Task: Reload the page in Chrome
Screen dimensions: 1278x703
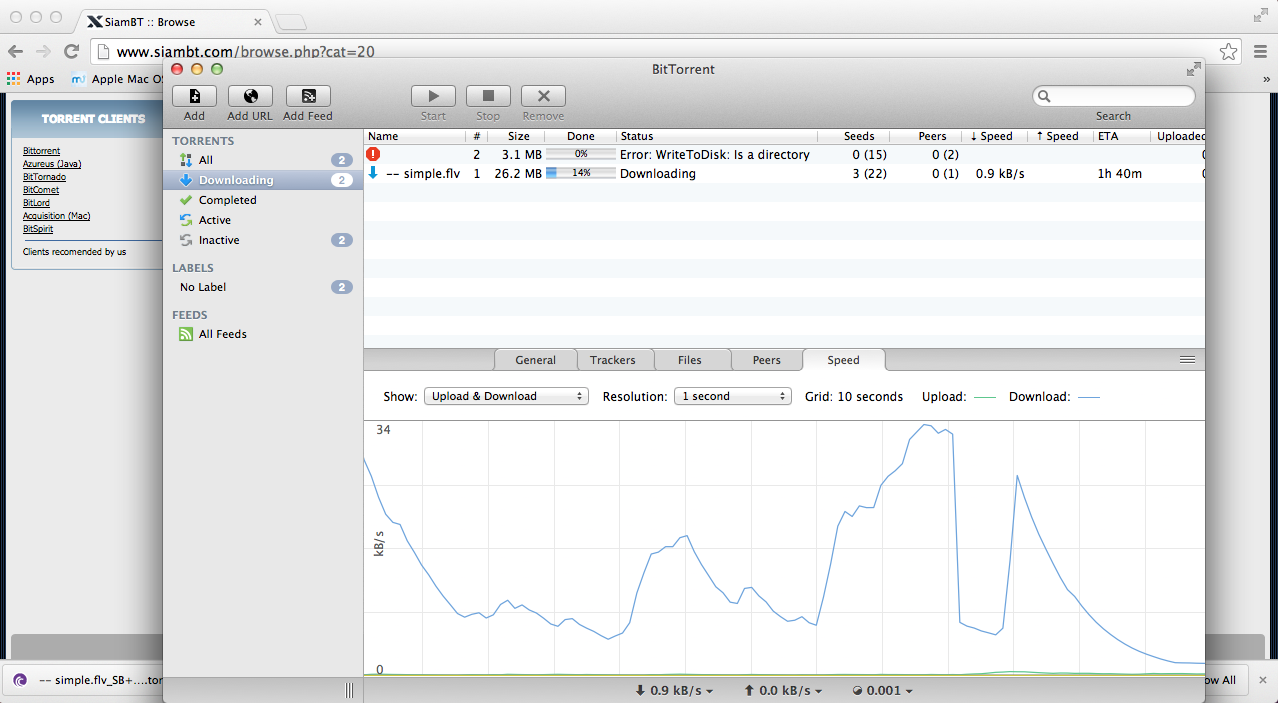Action: click(x=71, y=51)
